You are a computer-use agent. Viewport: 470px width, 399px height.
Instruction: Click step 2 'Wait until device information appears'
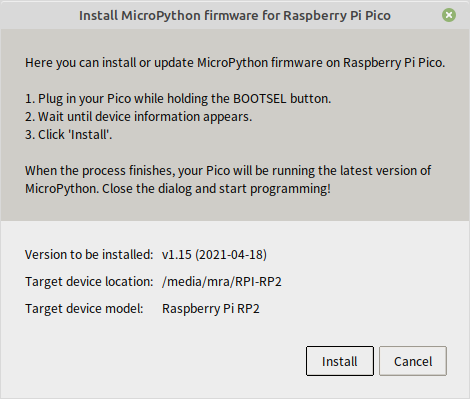(138, 117)
